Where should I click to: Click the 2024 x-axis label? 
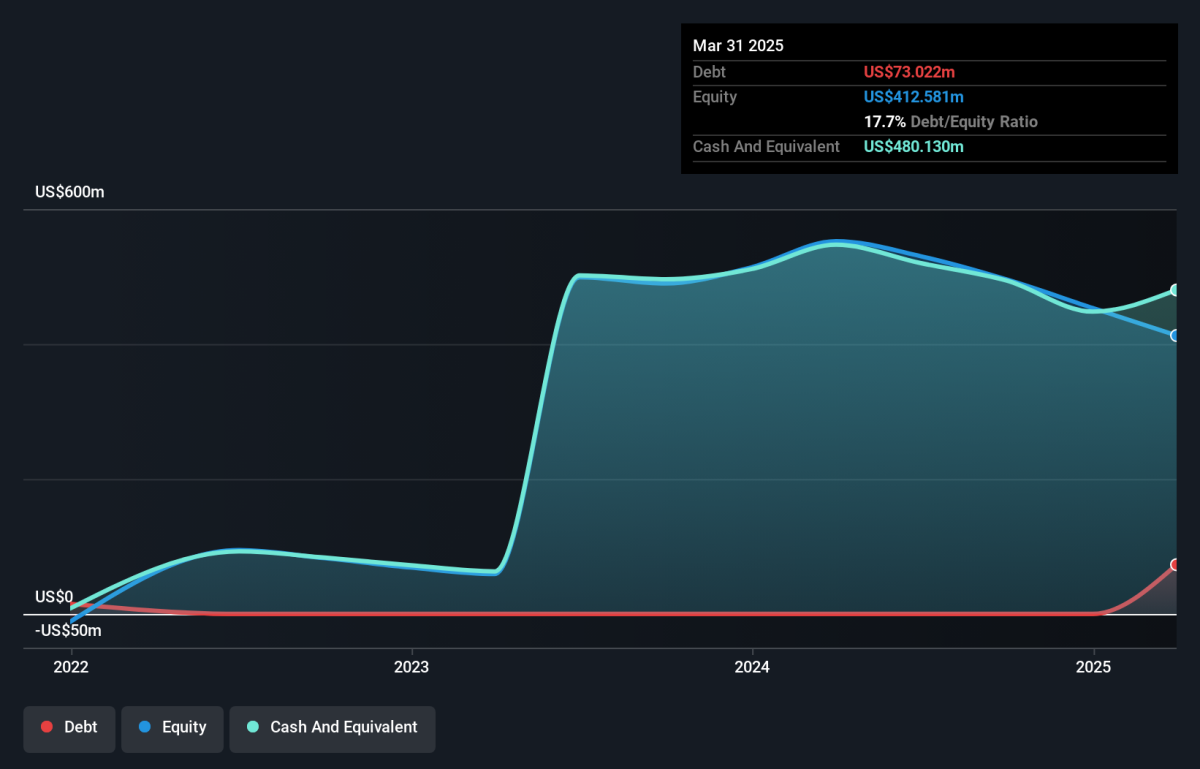click(x=751, y=666)
